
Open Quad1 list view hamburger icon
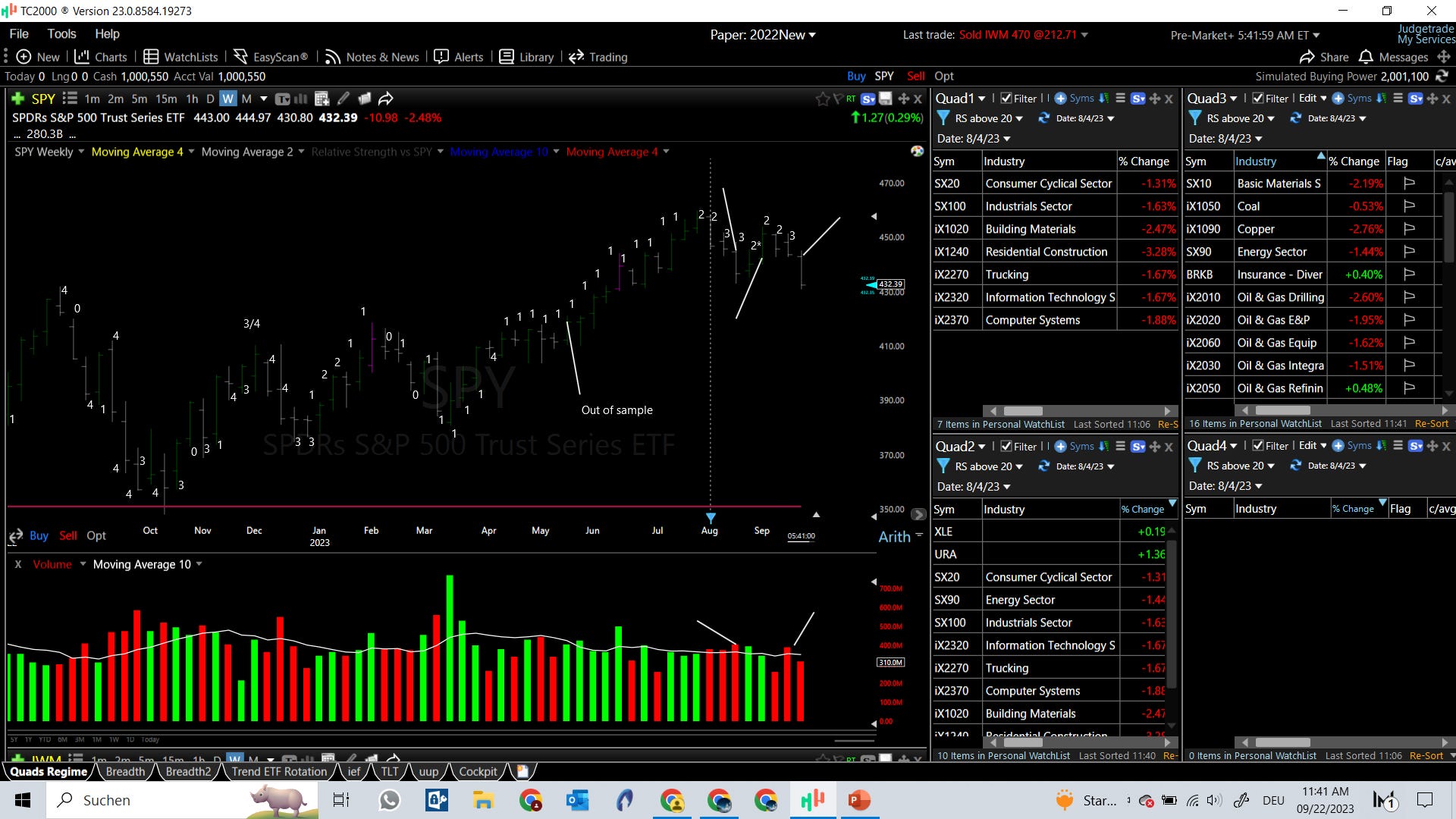1120,99
